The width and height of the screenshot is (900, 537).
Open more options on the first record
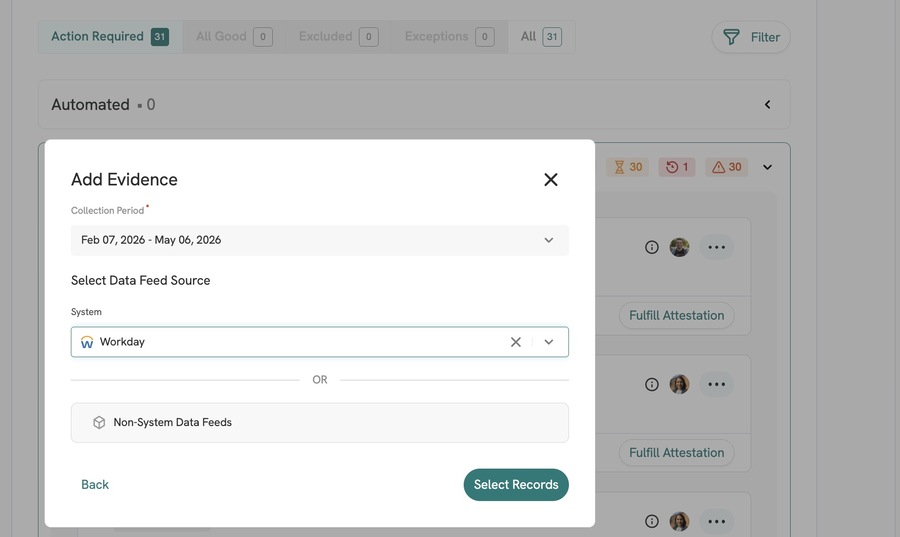click(x=716, y=247)
